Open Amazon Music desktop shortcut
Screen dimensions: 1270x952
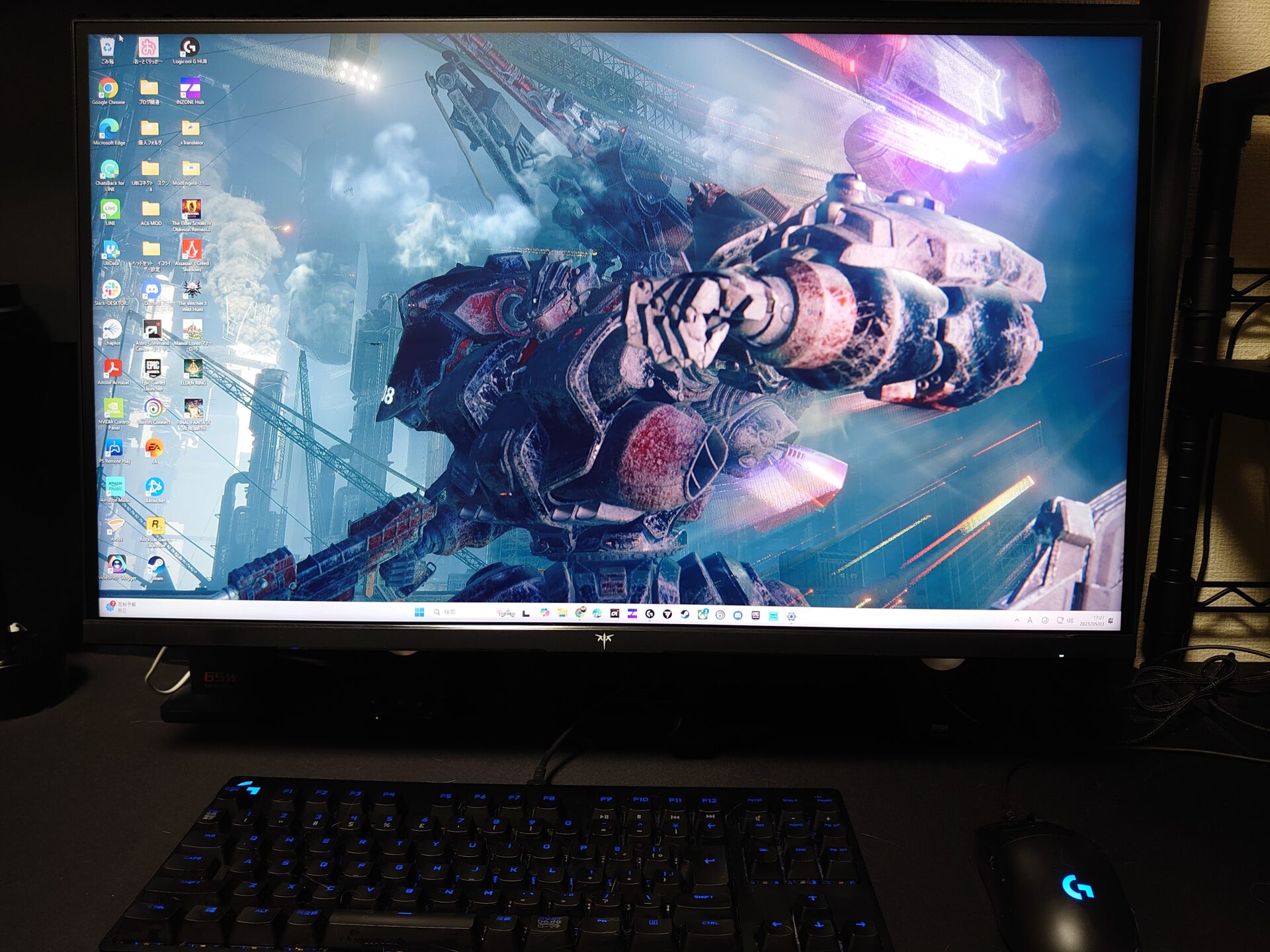[x=114, y=490]
